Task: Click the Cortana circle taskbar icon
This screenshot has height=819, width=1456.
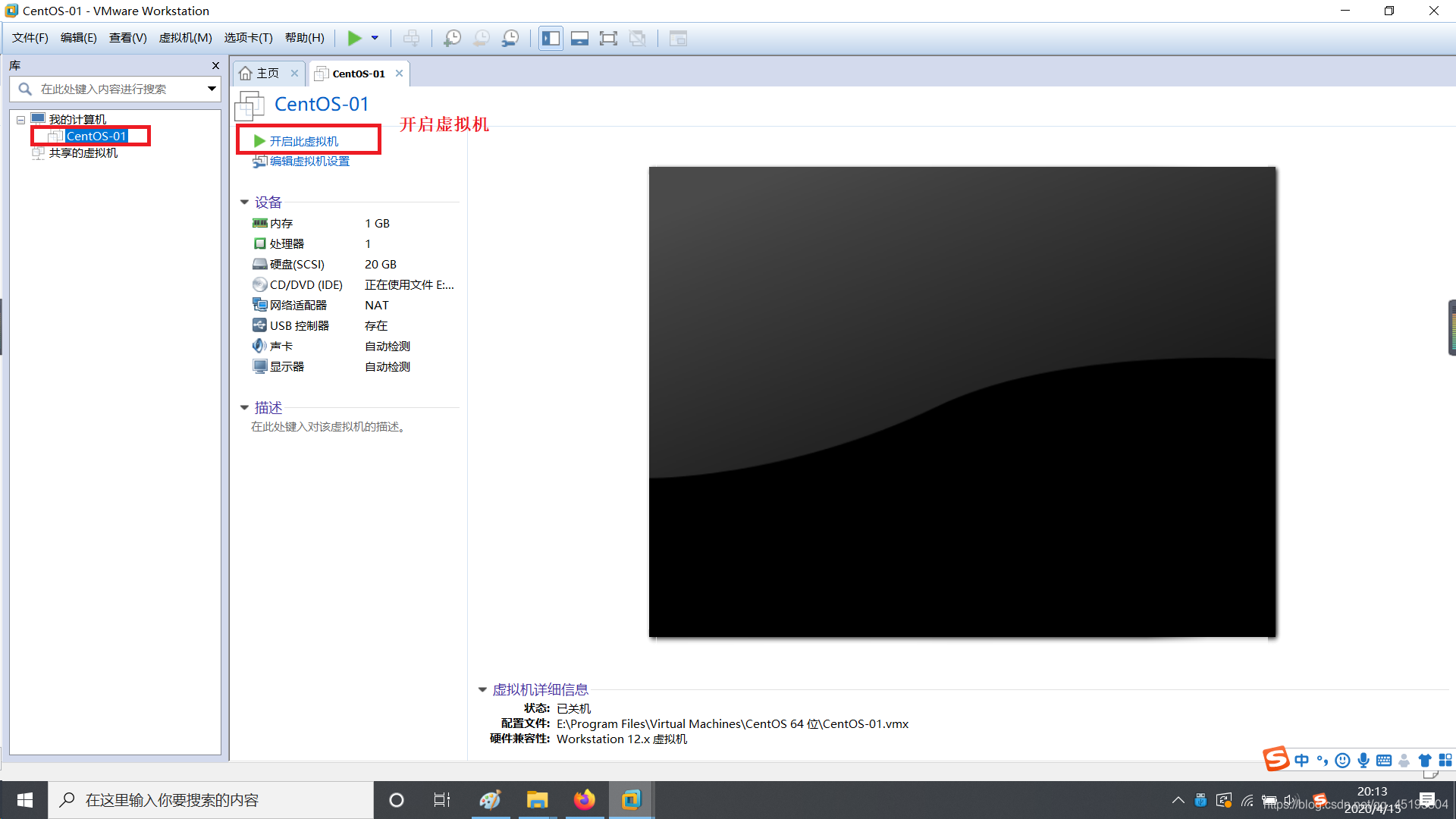Action: tap(396, 800)
